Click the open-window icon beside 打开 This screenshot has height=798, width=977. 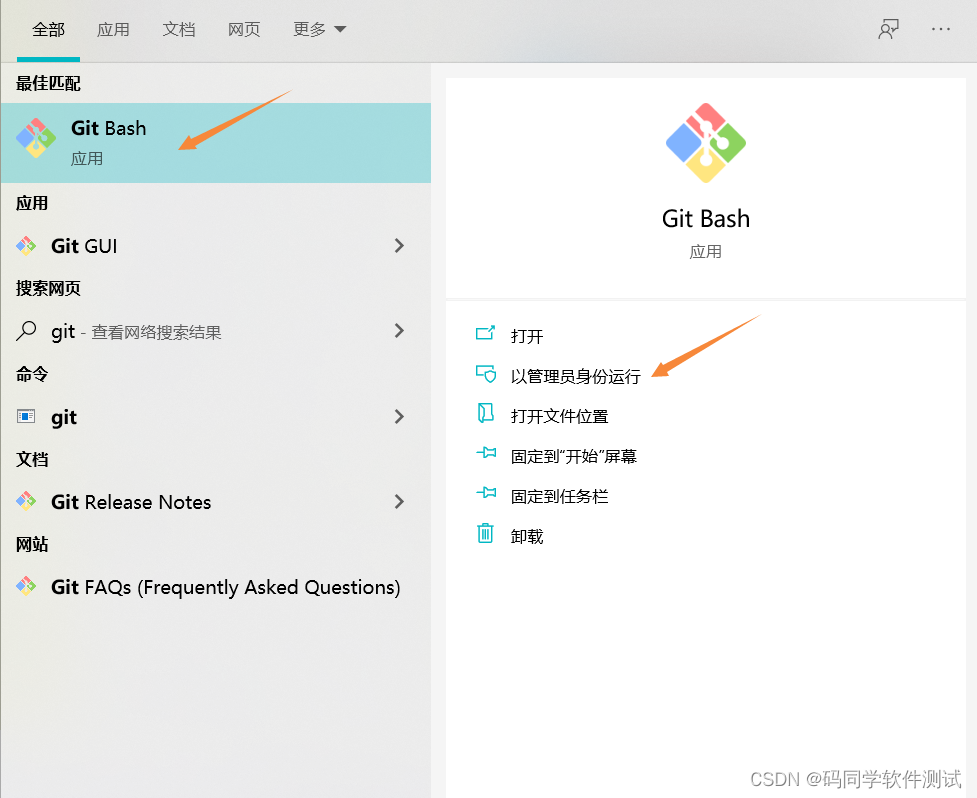point(485,333)
